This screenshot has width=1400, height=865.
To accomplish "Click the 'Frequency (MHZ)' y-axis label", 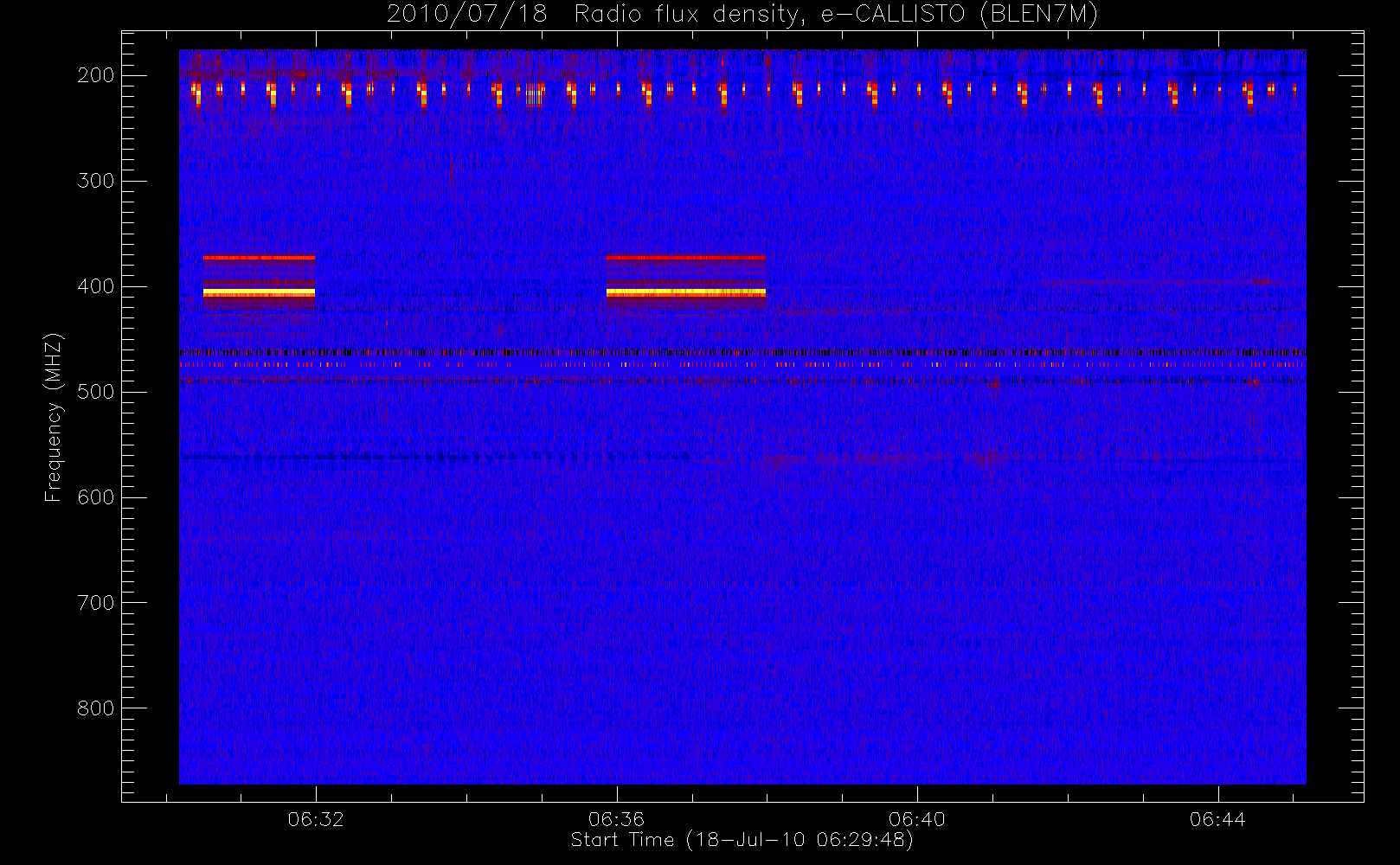I will pos(54,417).
